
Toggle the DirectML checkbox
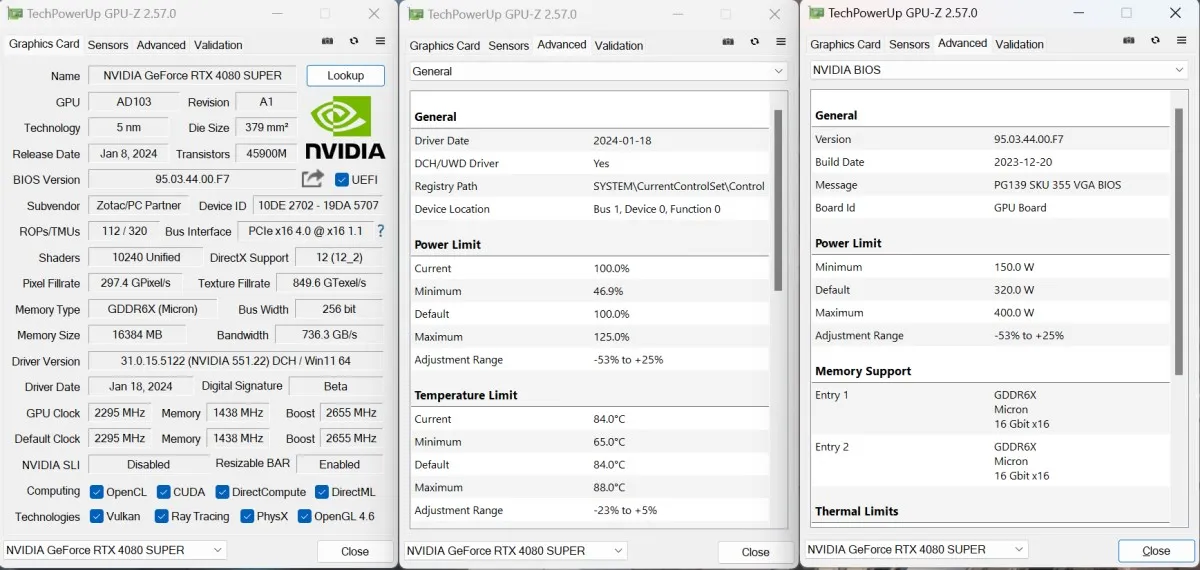[322, 492]
